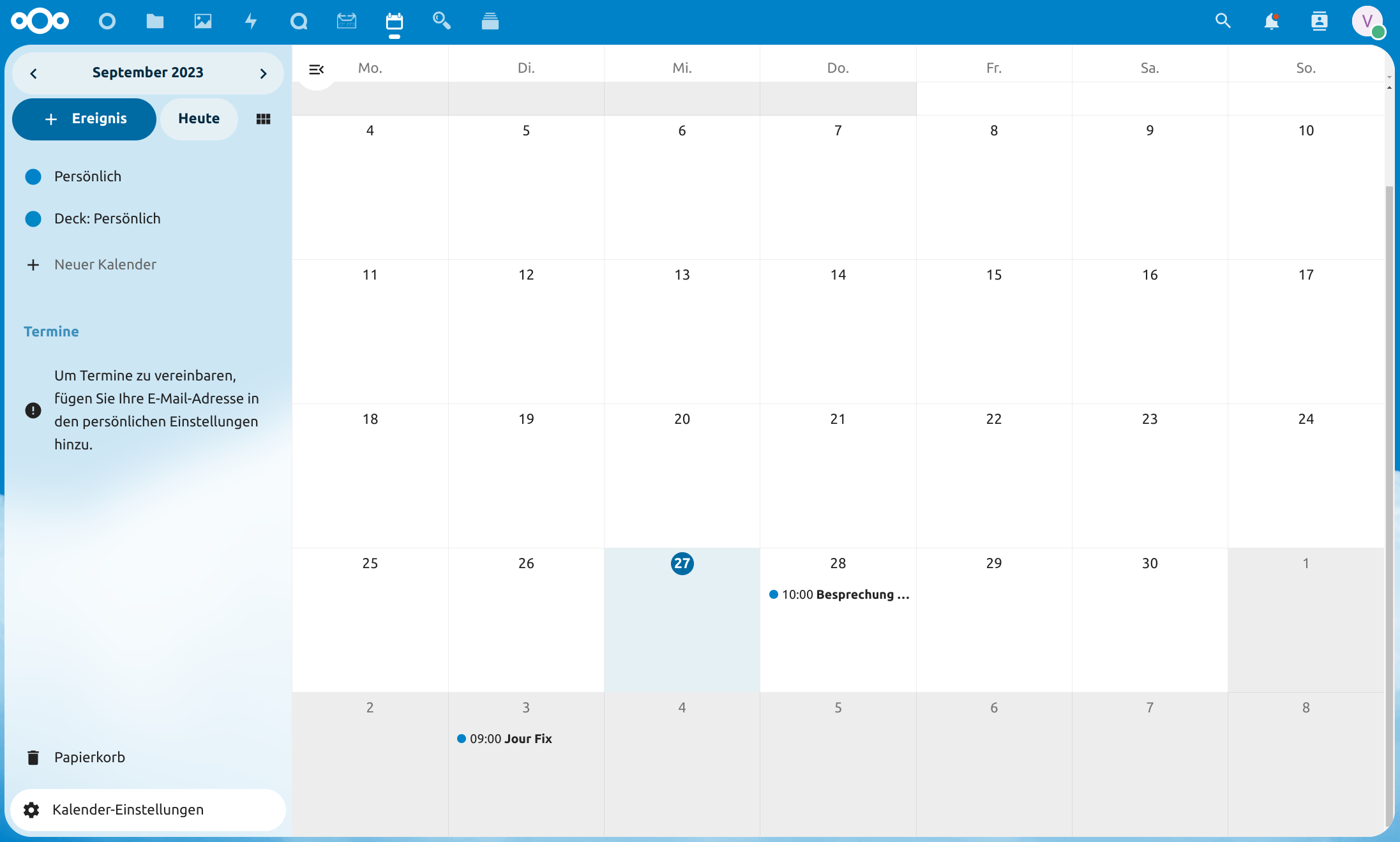Open the account avatar menu
The width and height of the screenshot is (1400, 842).
pos(1368,21)
